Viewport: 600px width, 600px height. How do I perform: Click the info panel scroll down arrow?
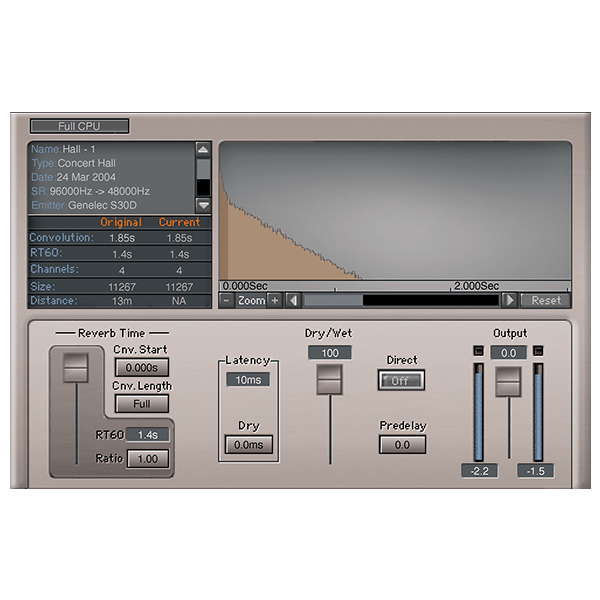[x=203, y=205]
